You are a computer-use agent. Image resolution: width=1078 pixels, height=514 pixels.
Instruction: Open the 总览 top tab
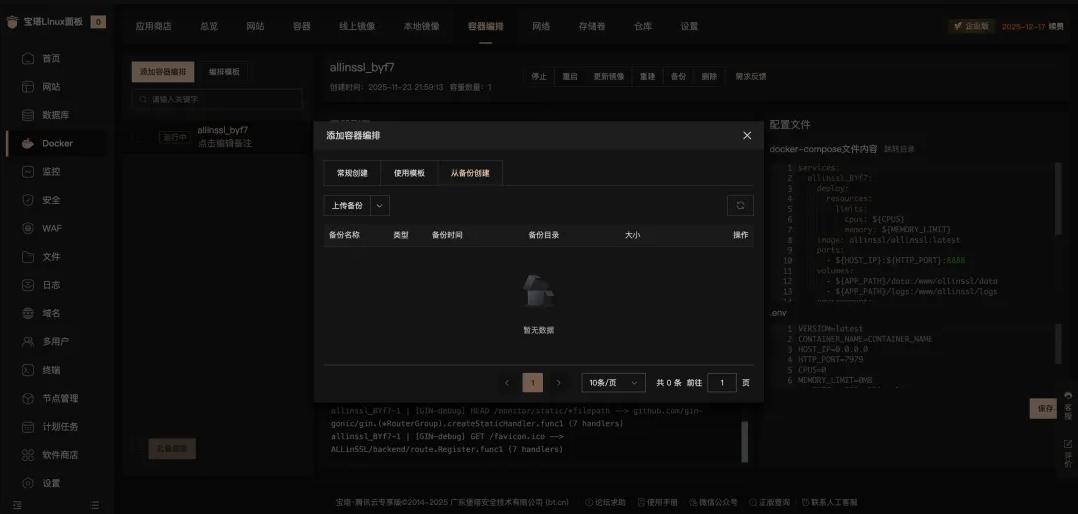pyautogui.click(x=209, y=27)
